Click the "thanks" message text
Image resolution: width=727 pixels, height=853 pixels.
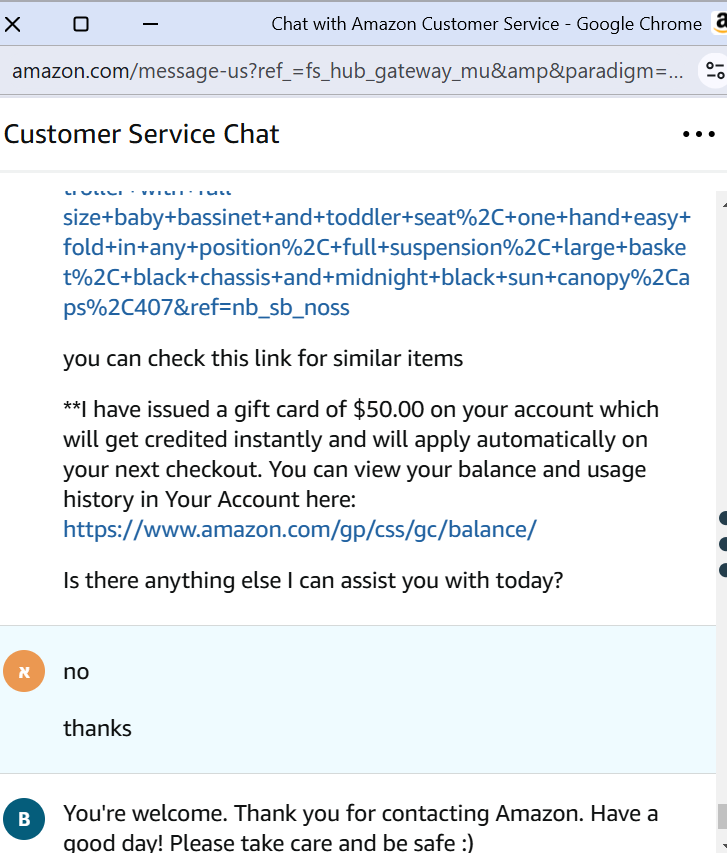[x=97, y=728]
